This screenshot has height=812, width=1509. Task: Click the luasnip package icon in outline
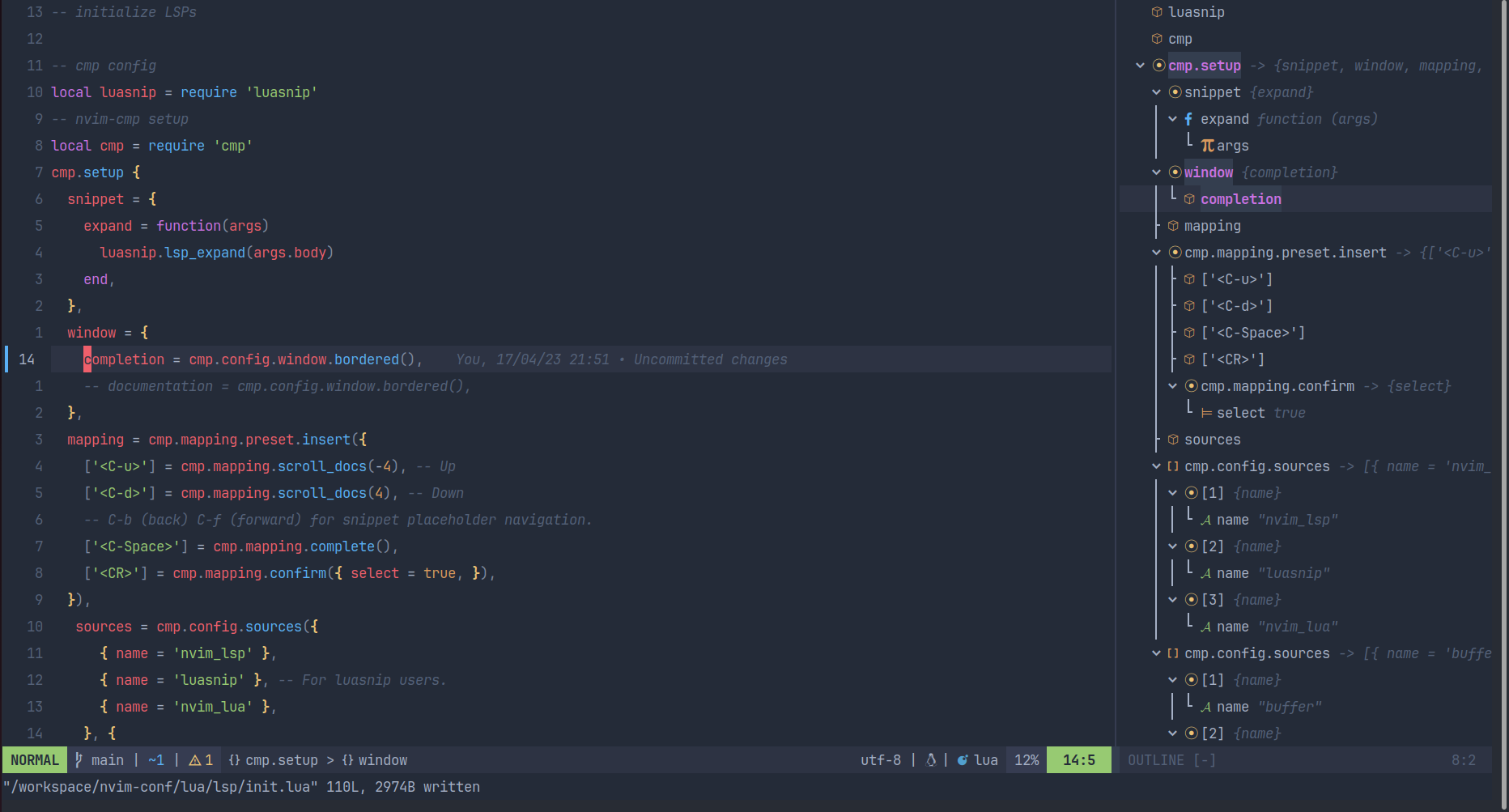[1156, 11]
